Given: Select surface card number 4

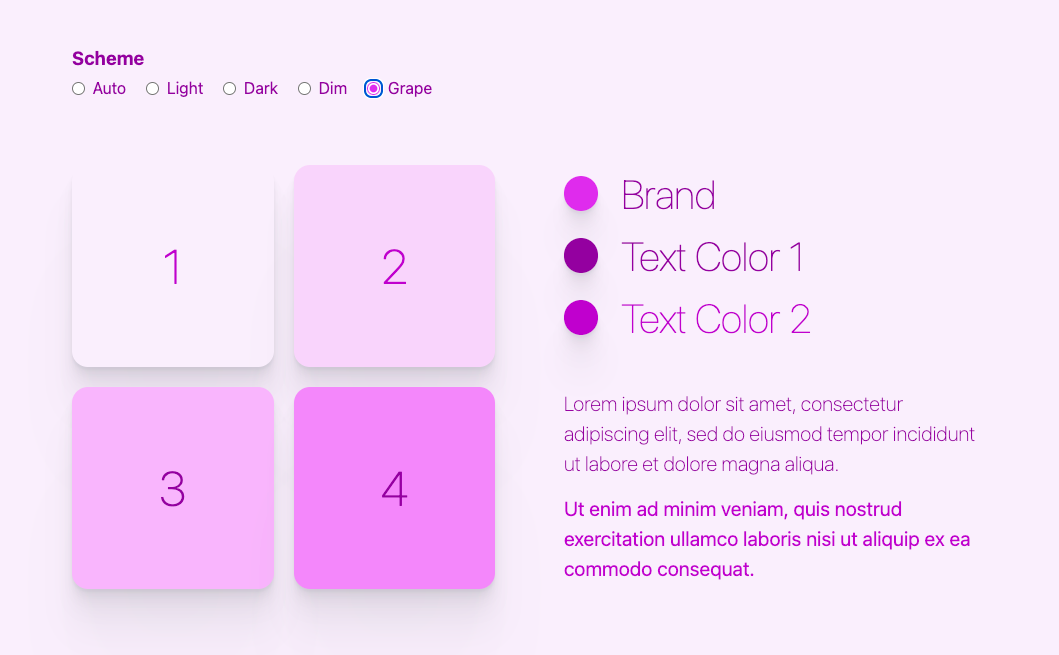Looking at the screenshot, I should 394,488.
